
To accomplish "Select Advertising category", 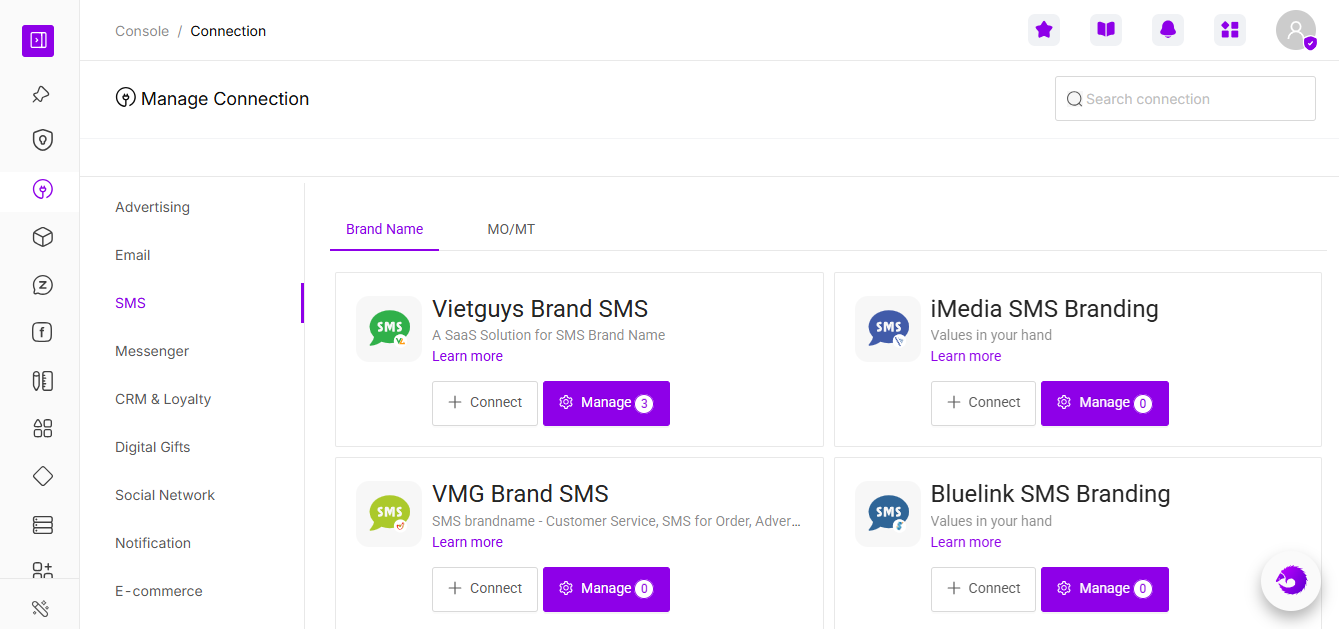I will coord(152,207).
